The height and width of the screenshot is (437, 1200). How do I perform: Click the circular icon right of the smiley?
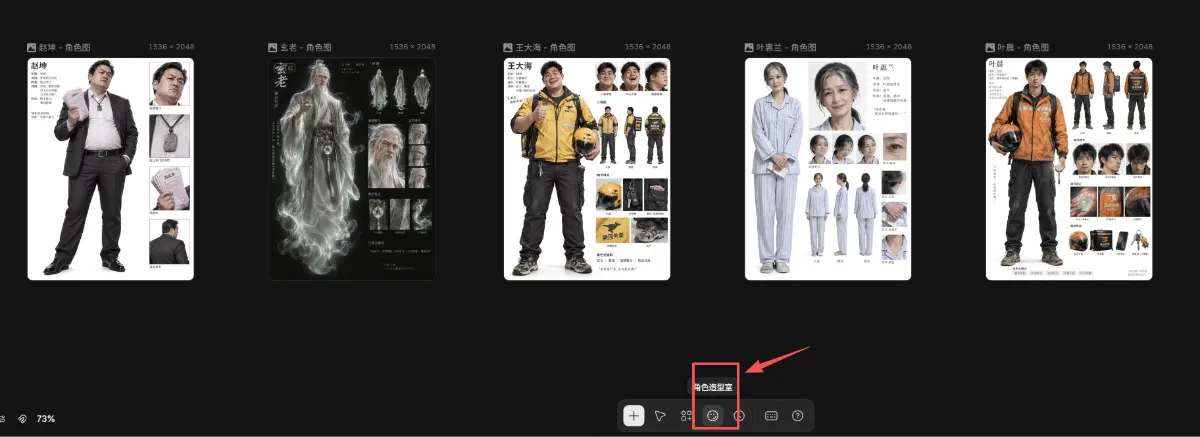[x=740, y=416]
